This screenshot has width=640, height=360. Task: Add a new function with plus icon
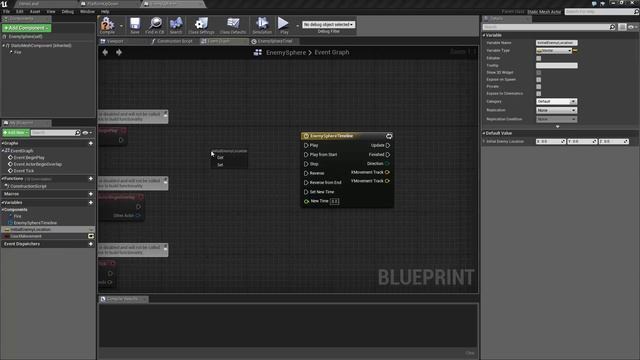[x=91, y=179]
